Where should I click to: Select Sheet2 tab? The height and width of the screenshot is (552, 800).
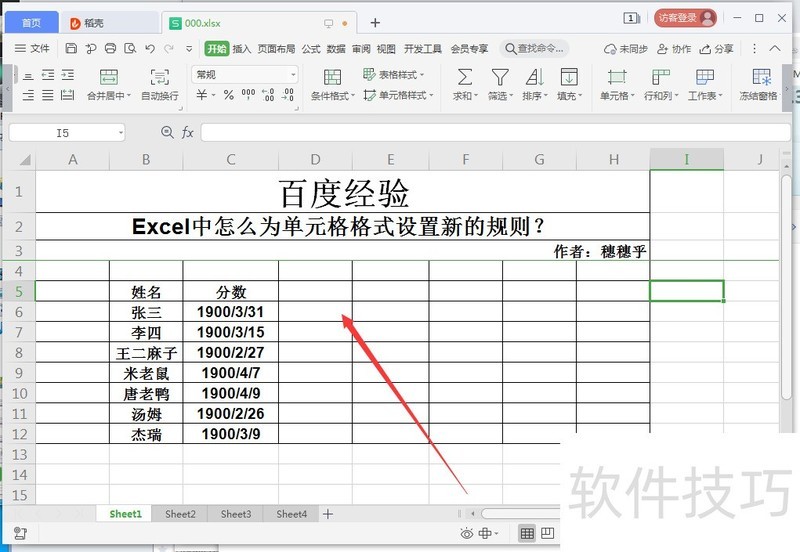(180, 514)
